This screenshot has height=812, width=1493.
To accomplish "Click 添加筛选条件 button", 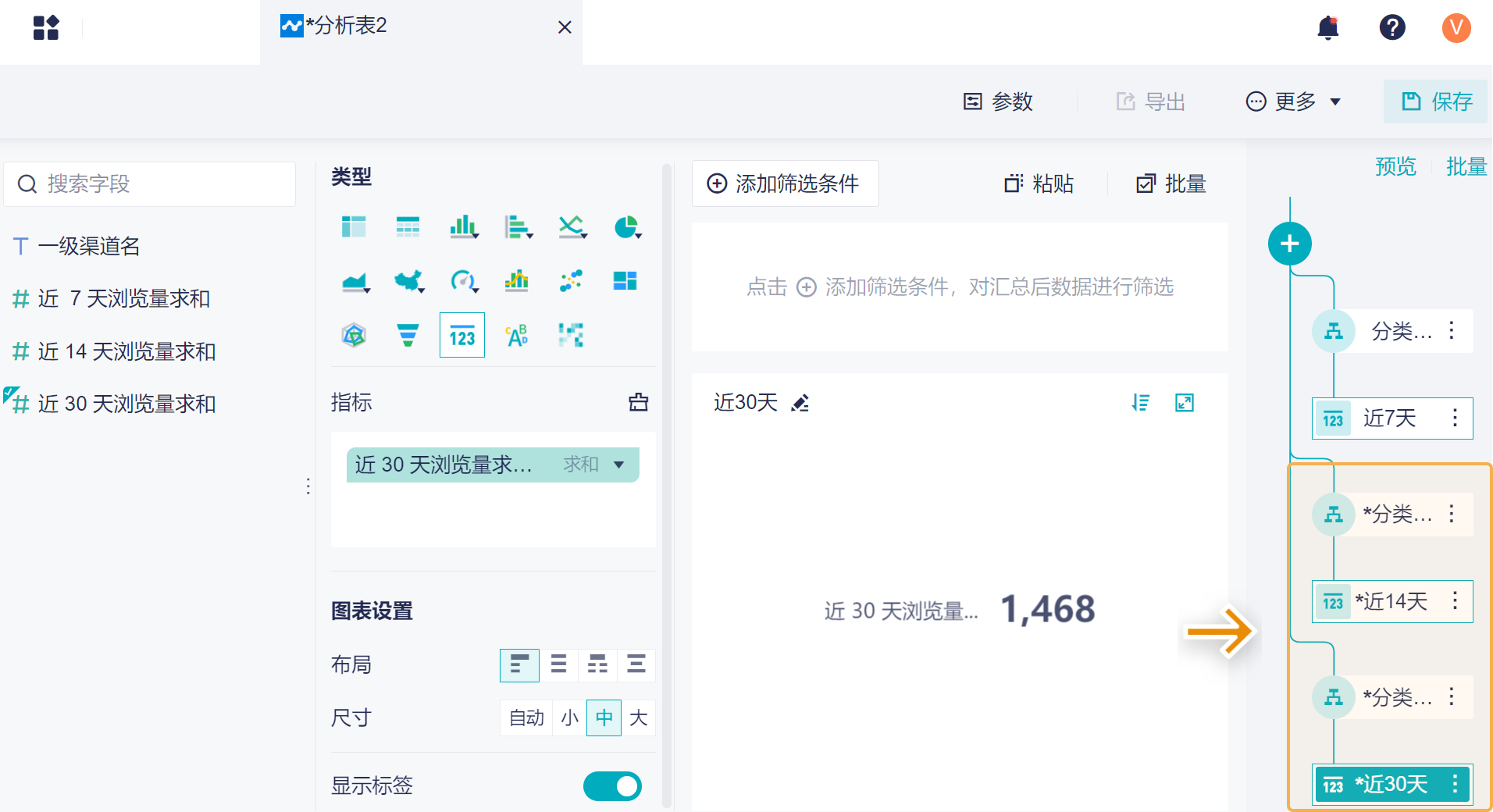I will [786, 183].
